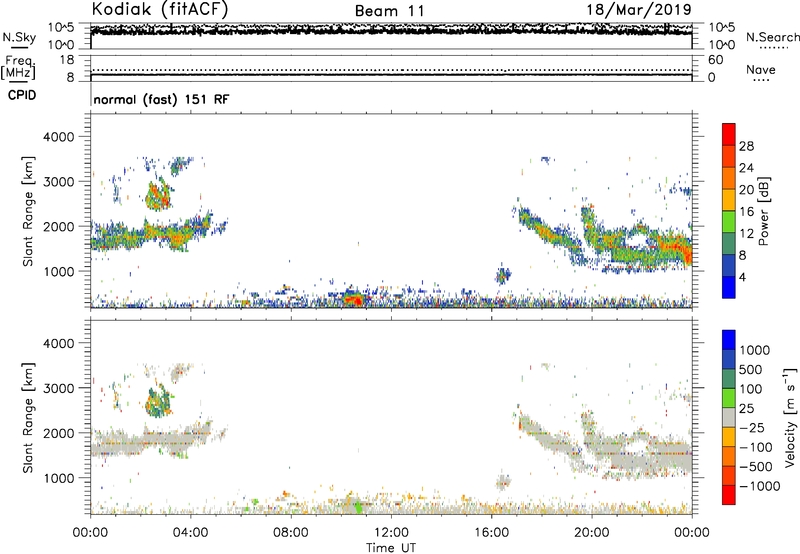Pick the red top segment of Power colorbar
Image resolution: width=800 pixels, height=554 pixels.
[x=729, y=134]
